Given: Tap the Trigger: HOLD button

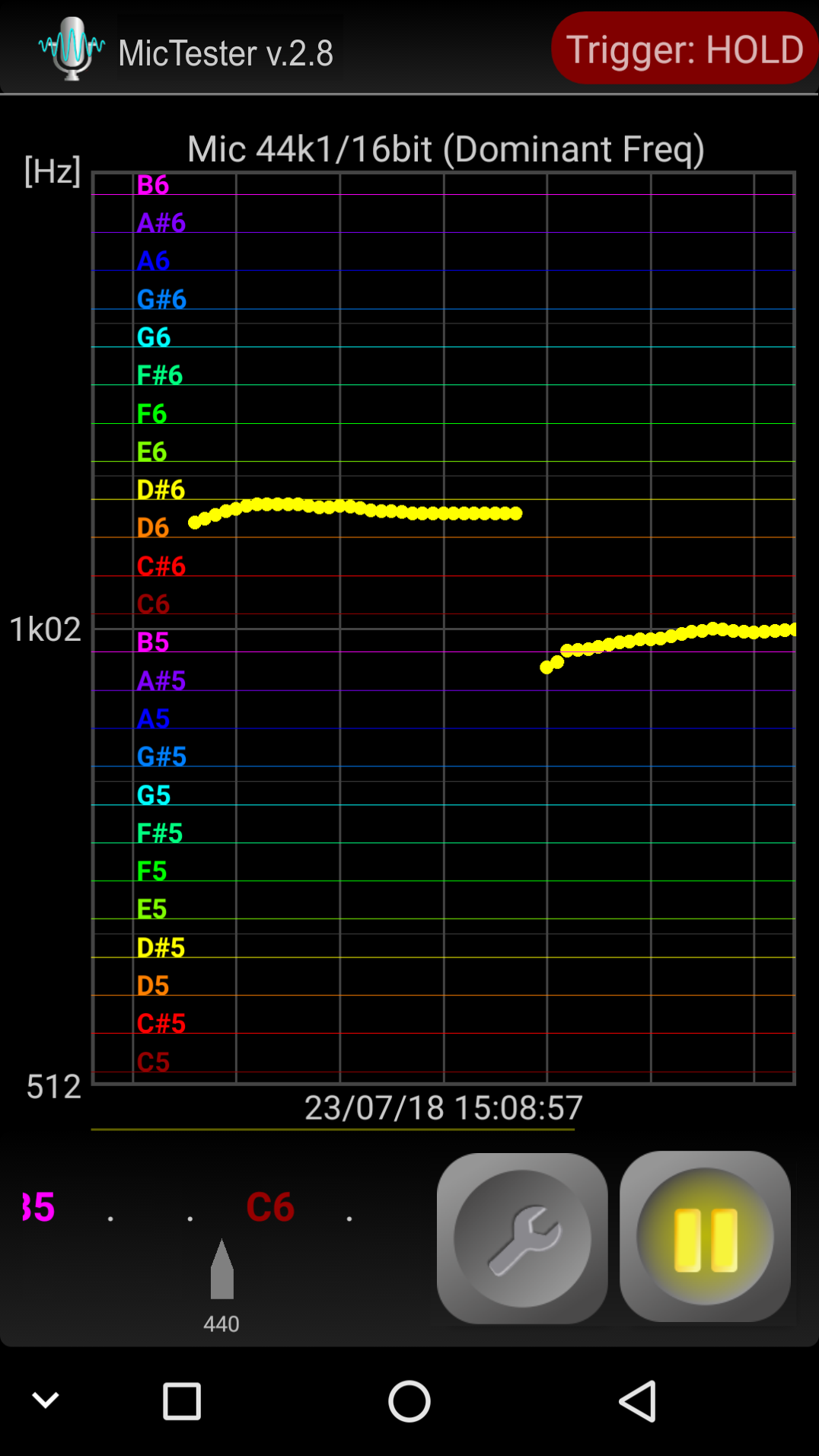Looking at the screenshot, I should pyautogui.click(x=684, y=48).
